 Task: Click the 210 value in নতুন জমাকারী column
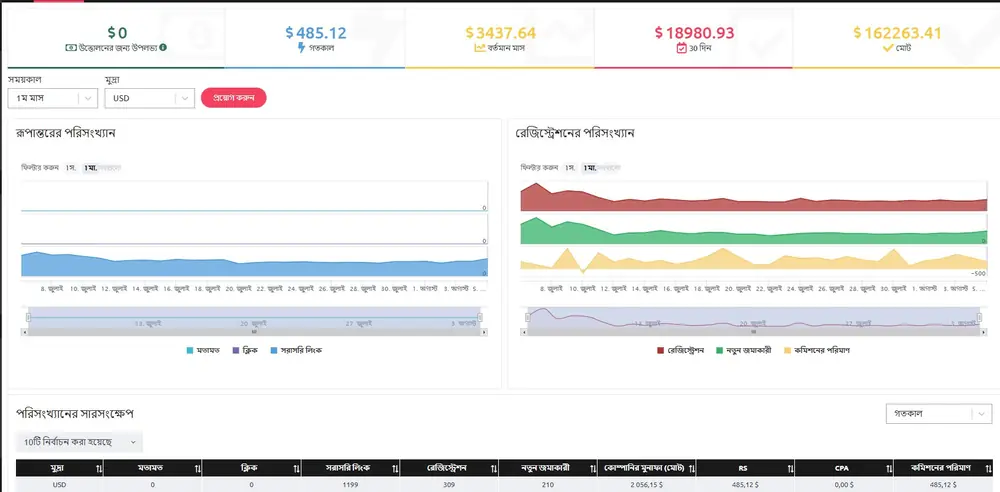click(x=548, y=485)
